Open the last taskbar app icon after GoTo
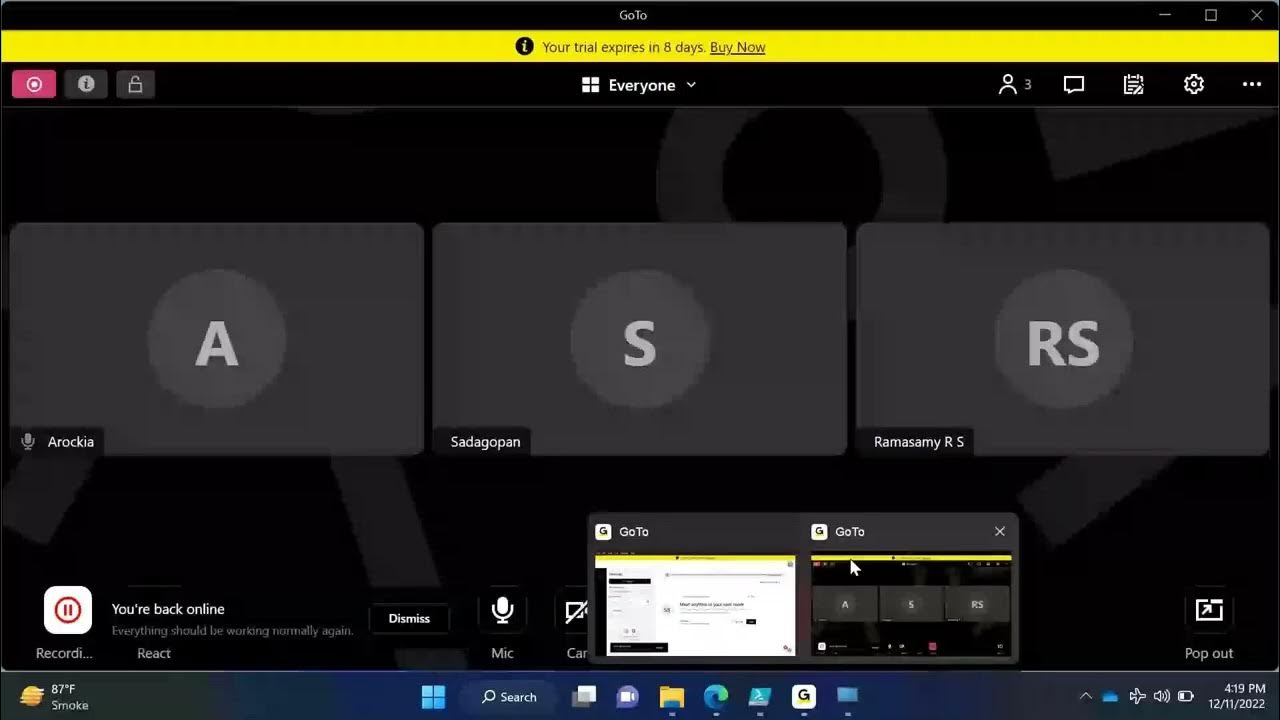The width and height of the screenshot is (1280, 720). point(848,696)
